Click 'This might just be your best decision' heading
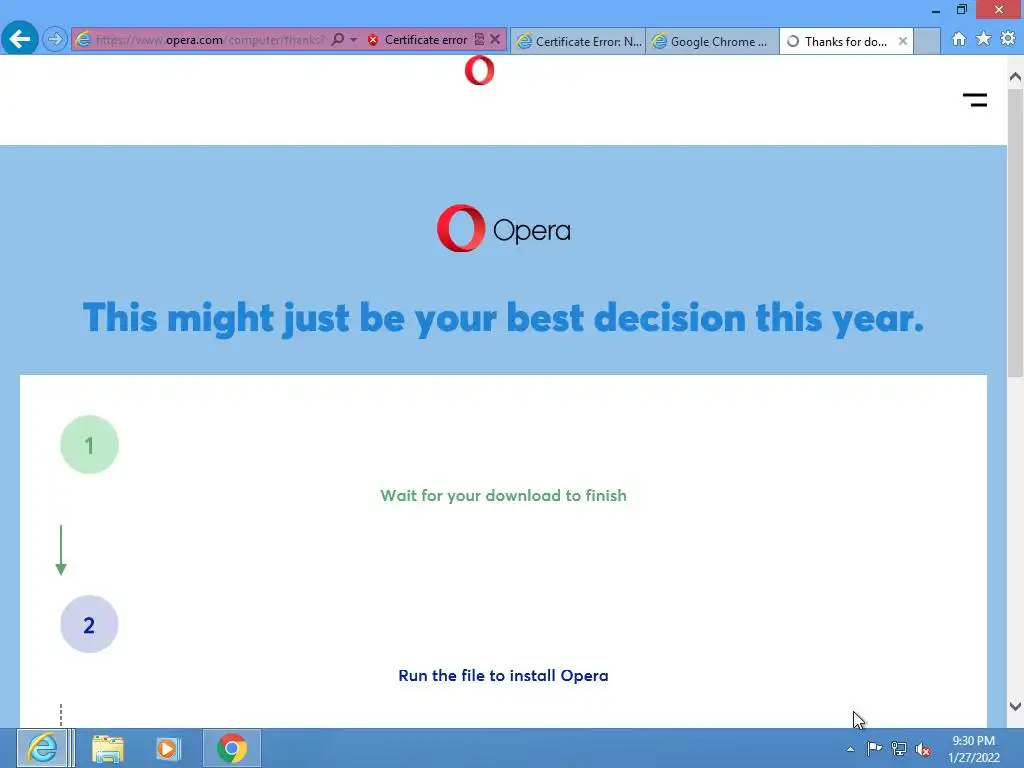 tap(504, 318)
